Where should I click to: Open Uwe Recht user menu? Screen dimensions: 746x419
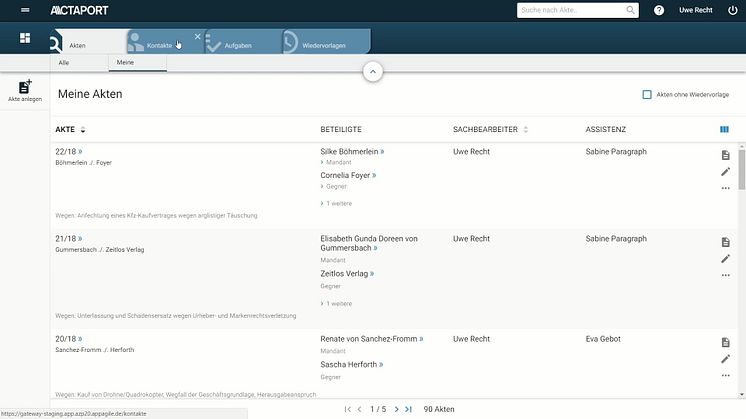coord(696,10)
